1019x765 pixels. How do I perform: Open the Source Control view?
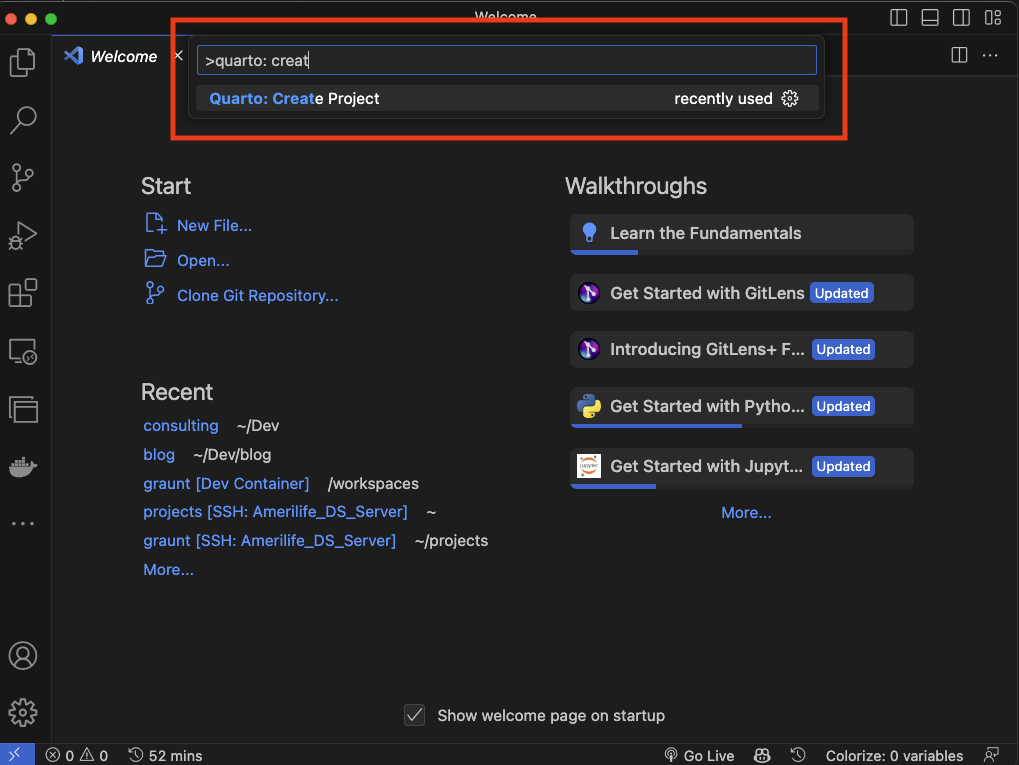click(x=22, y=178)
